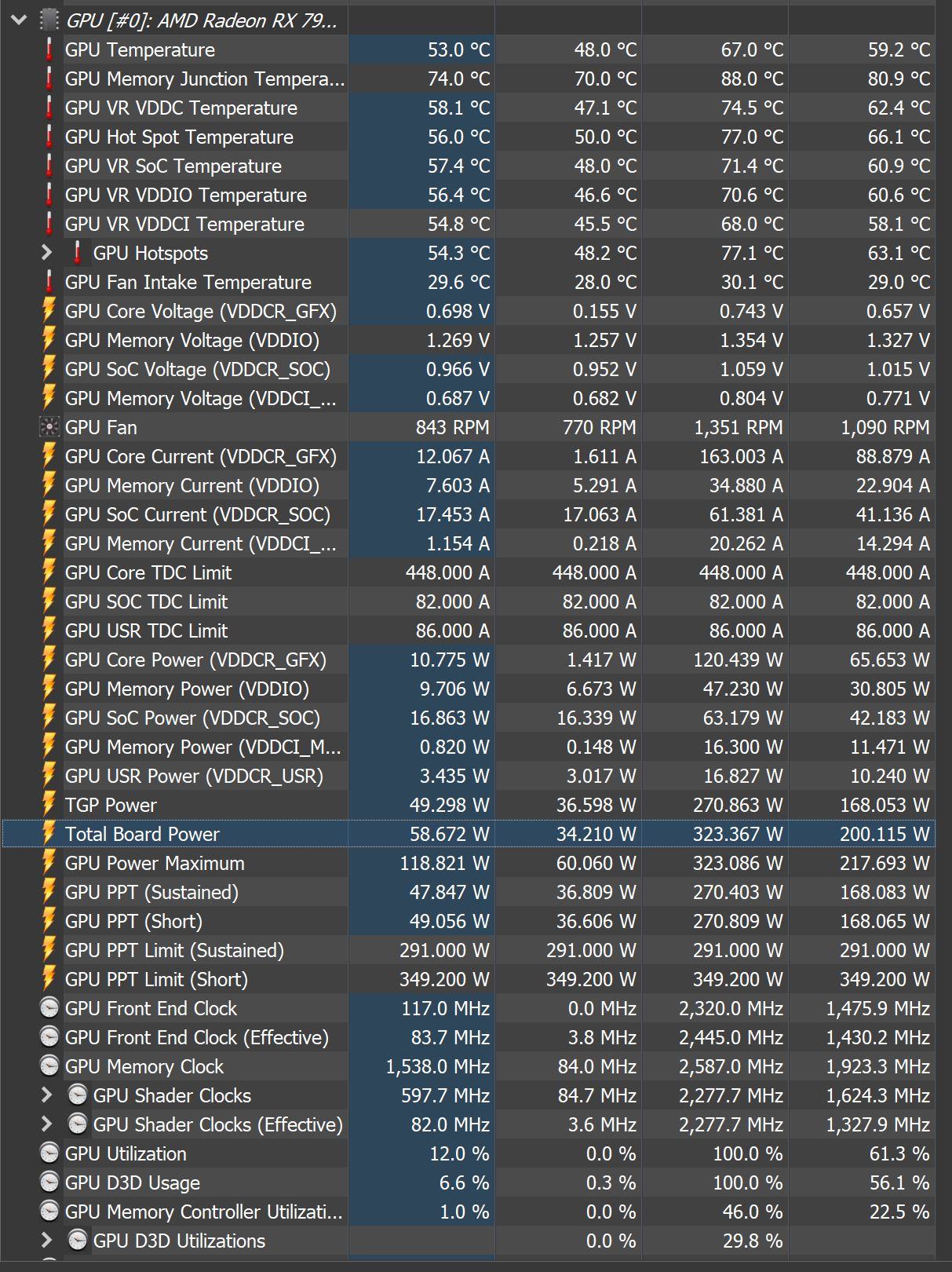
Task: Select GPU PPT (Sustained) label
Action: point(151,892)
